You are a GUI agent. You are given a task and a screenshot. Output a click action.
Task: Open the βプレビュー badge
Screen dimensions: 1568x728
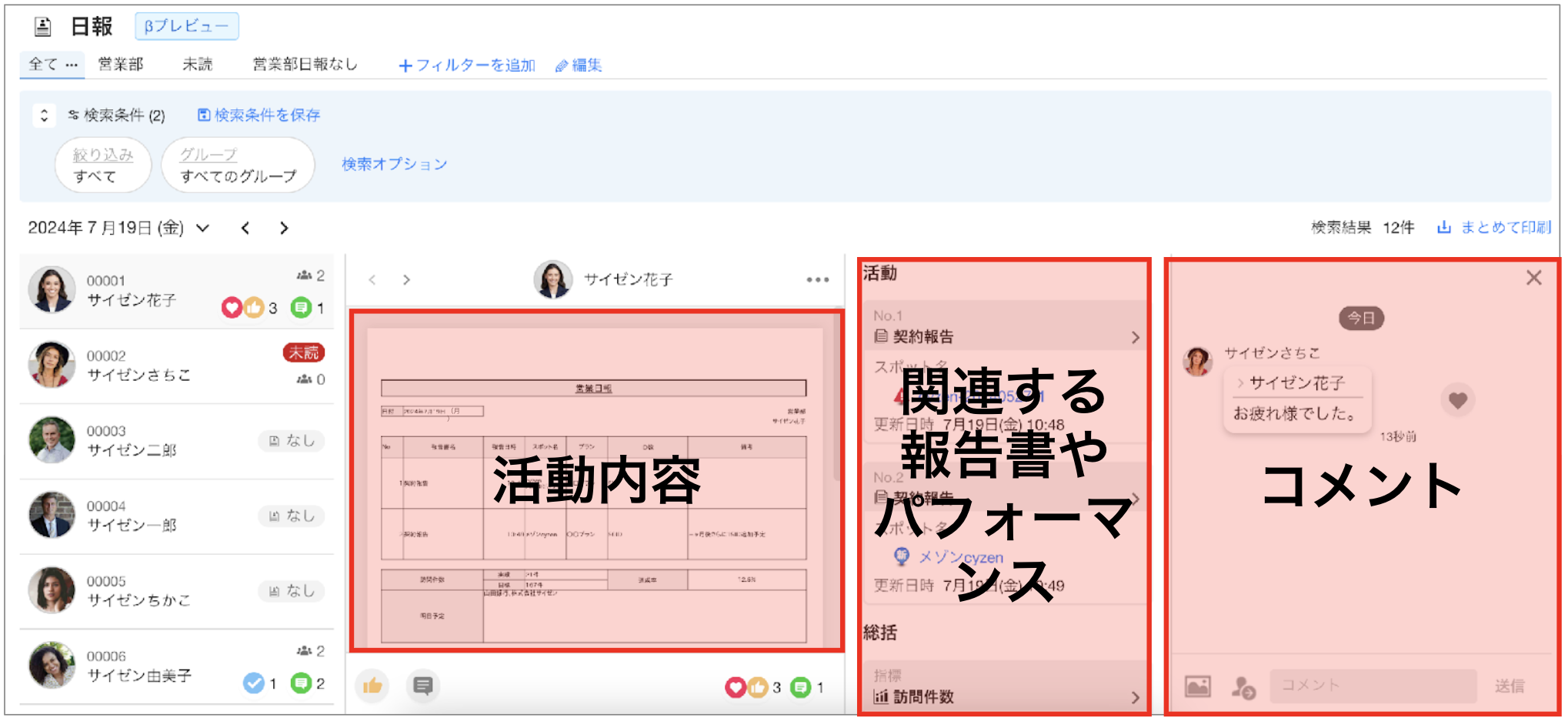(187, 26)
